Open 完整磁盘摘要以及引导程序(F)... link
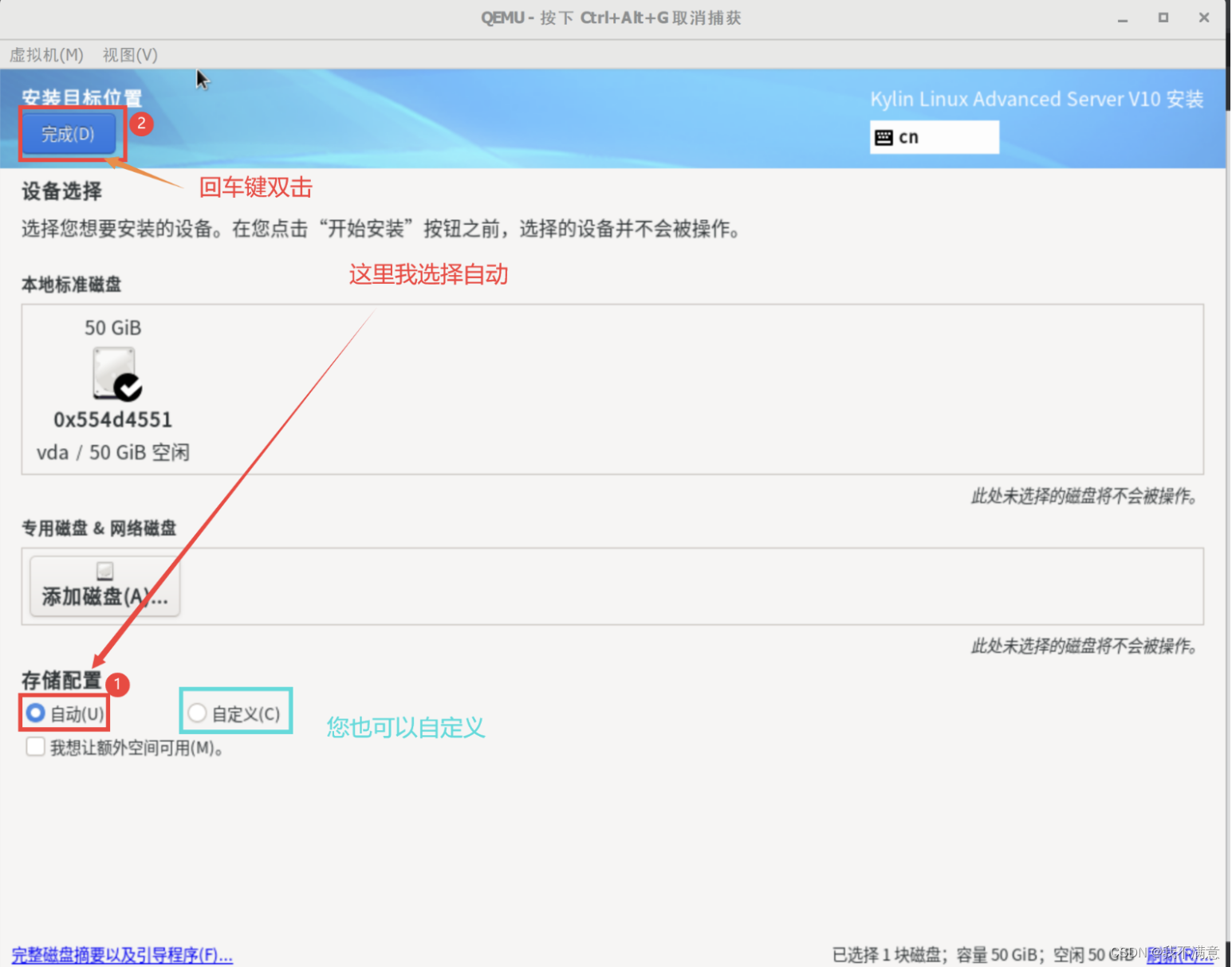The width and height of the screenshot is (1232, 967). coord(122,954)
